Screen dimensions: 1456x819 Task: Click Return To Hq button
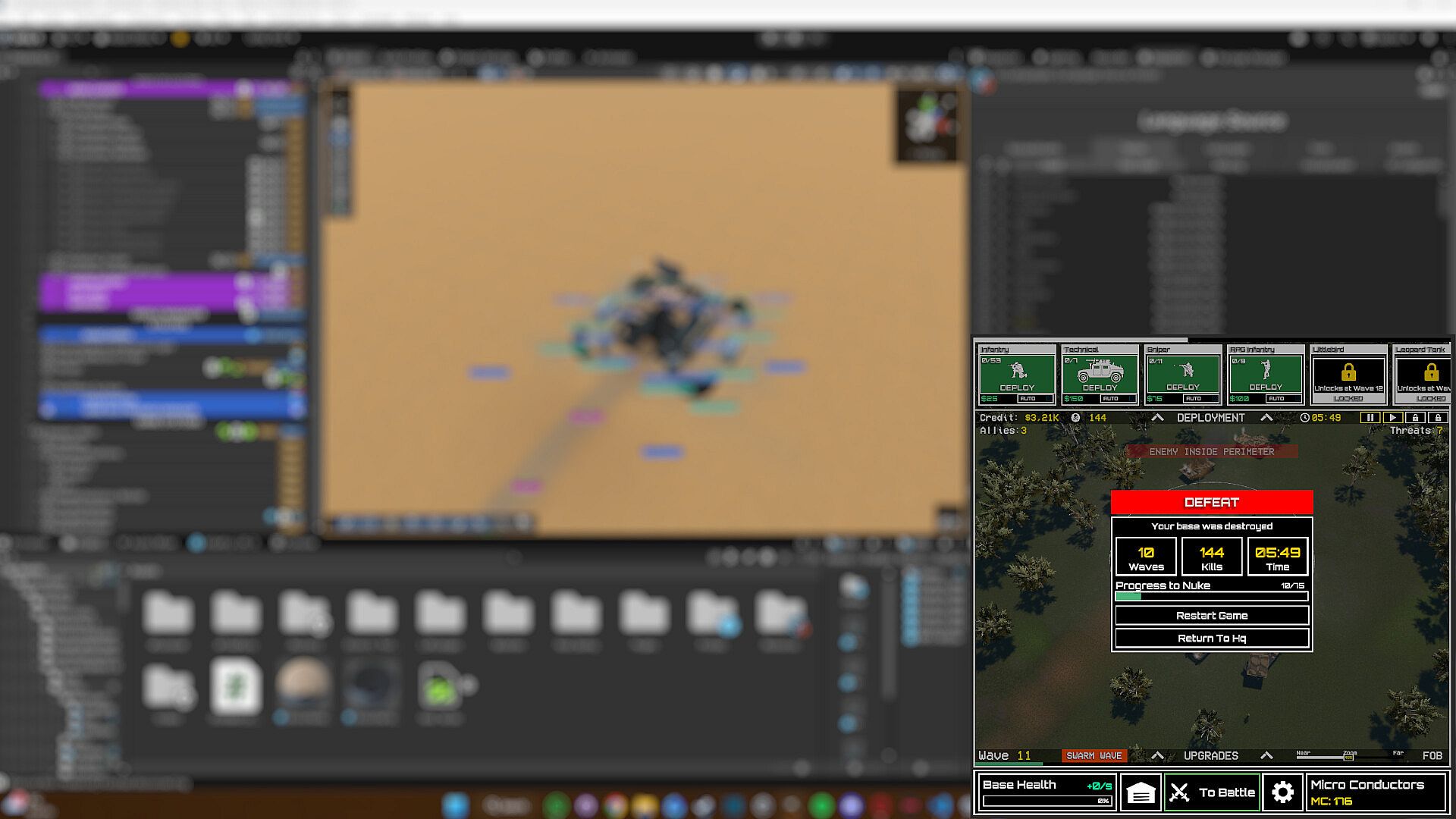(x=1212, y=639)
